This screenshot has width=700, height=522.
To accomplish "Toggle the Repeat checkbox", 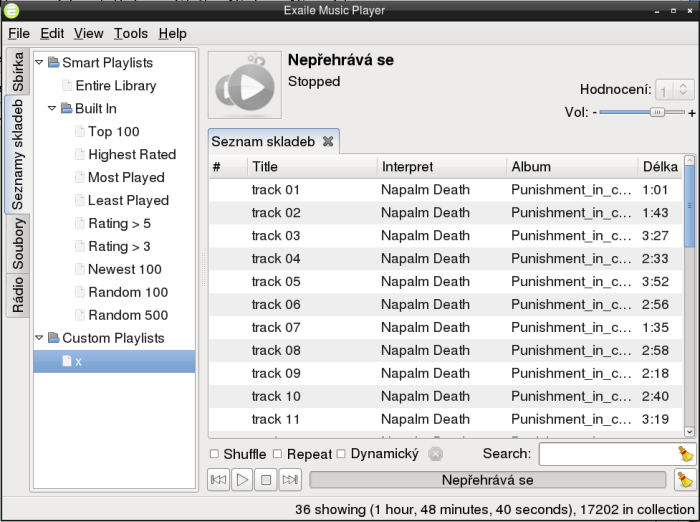I will click(x=278, y=454).
